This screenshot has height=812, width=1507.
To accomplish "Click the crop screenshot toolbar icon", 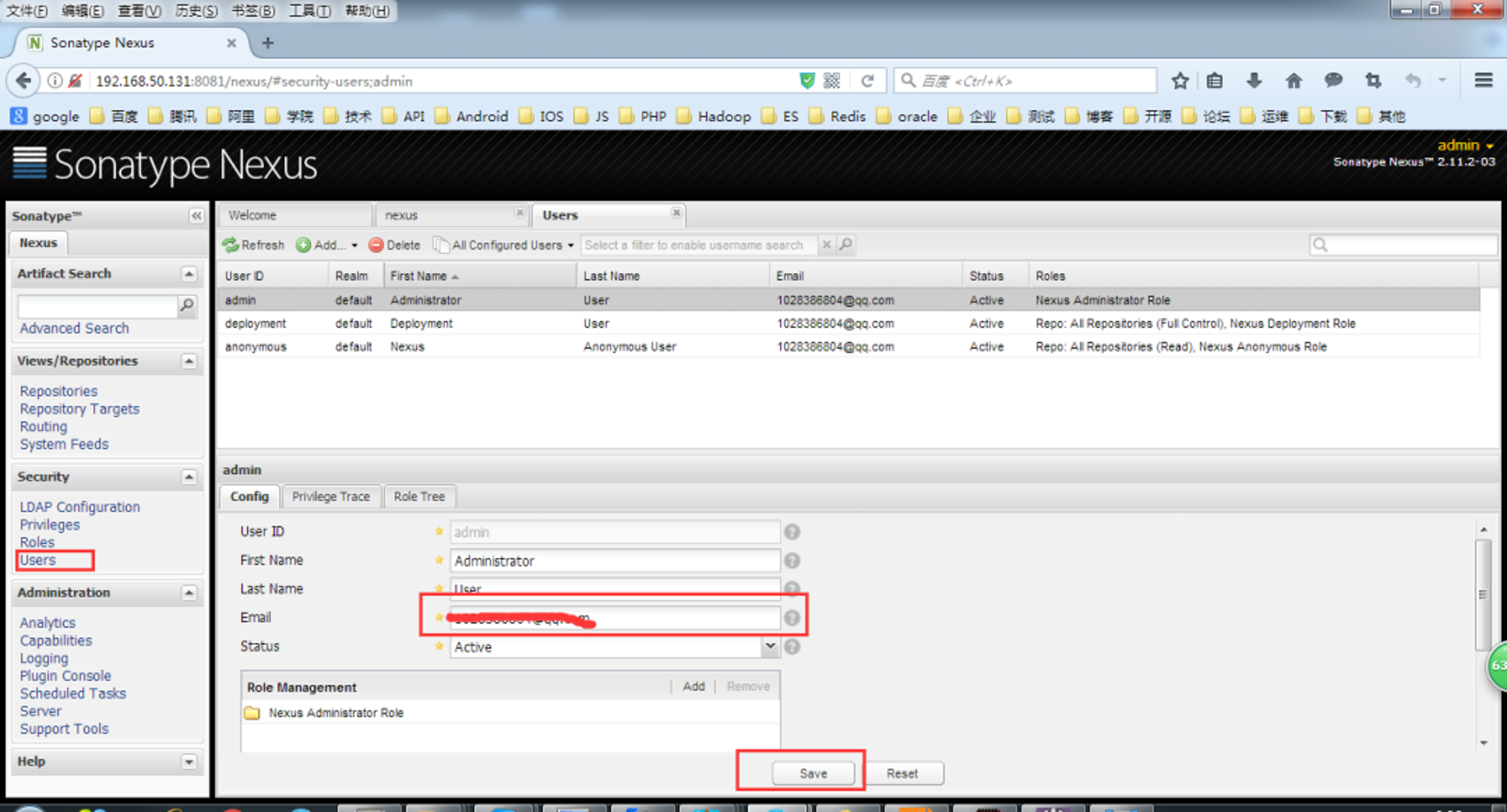I will coord(1373,81).
